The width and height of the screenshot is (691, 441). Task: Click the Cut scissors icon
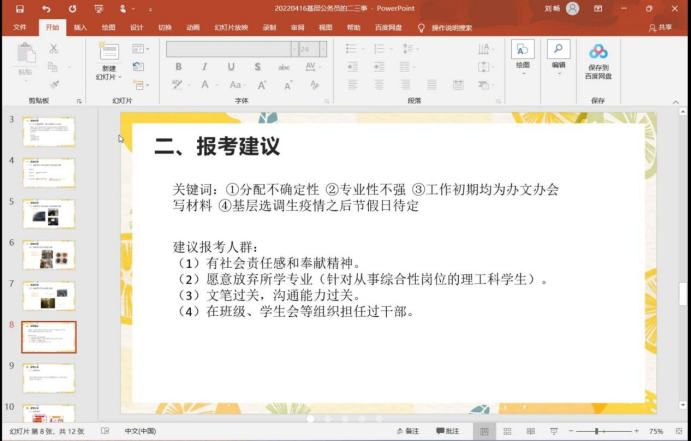(x=54, y=48)
